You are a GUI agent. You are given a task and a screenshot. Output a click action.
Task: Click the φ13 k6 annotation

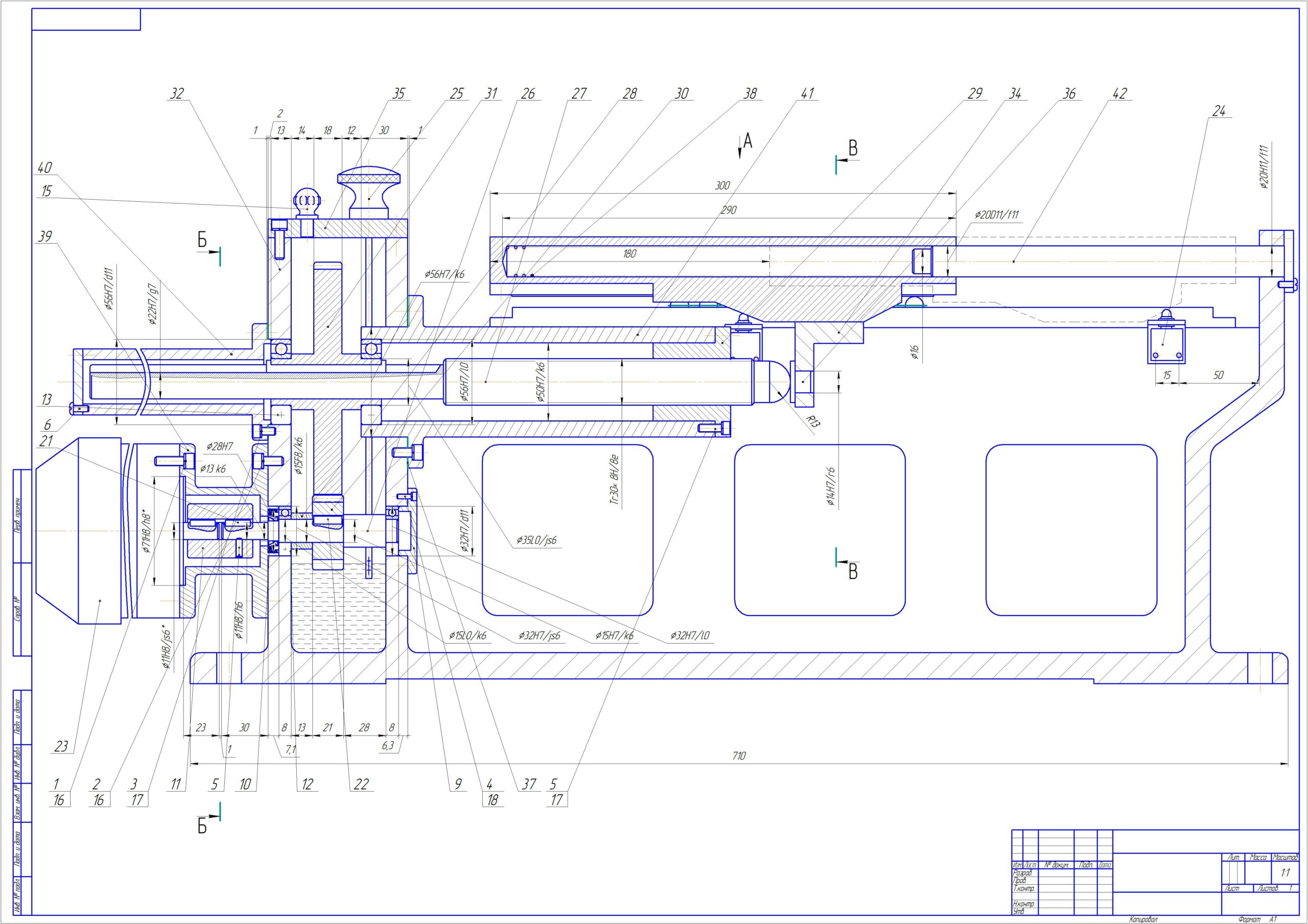click(x=213, y=468)
